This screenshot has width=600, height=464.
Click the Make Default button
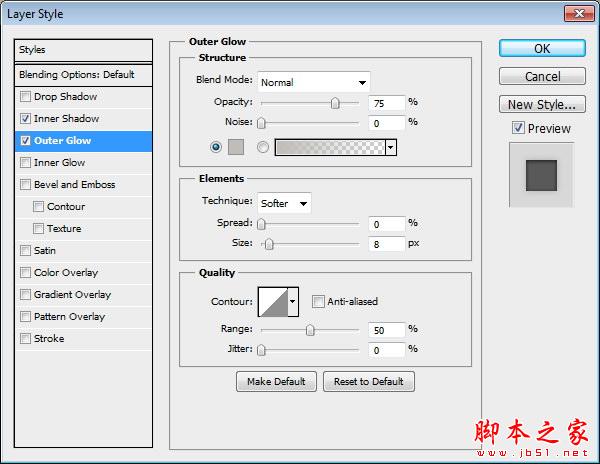[276, 381]
